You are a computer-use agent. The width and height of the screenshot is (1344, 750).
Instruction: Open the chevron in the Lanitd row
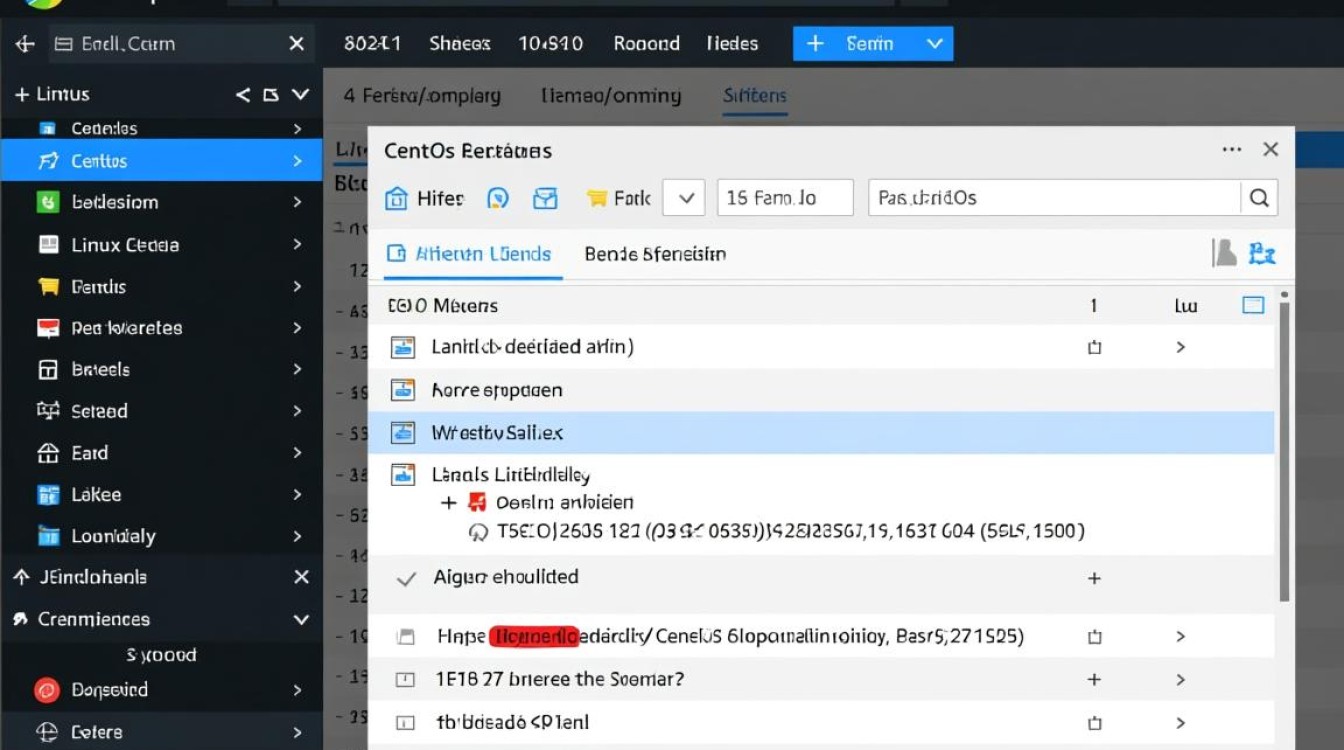pos(1181,347)
